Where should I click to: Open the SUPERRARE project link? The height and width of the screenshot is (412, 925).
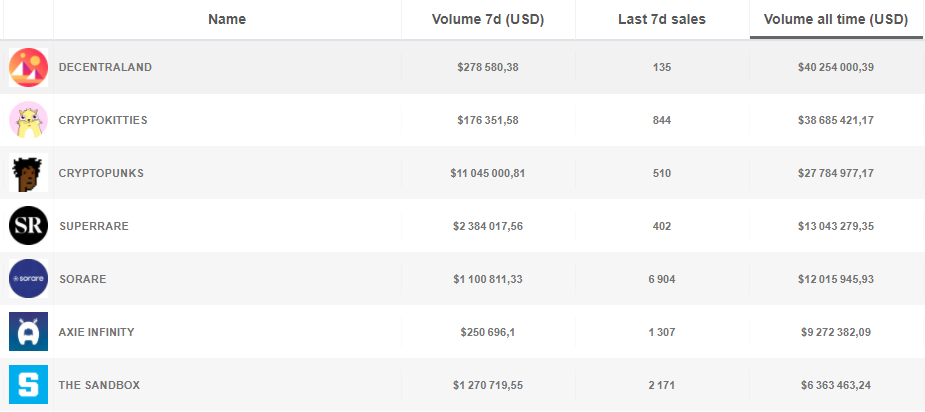[94, 226]
